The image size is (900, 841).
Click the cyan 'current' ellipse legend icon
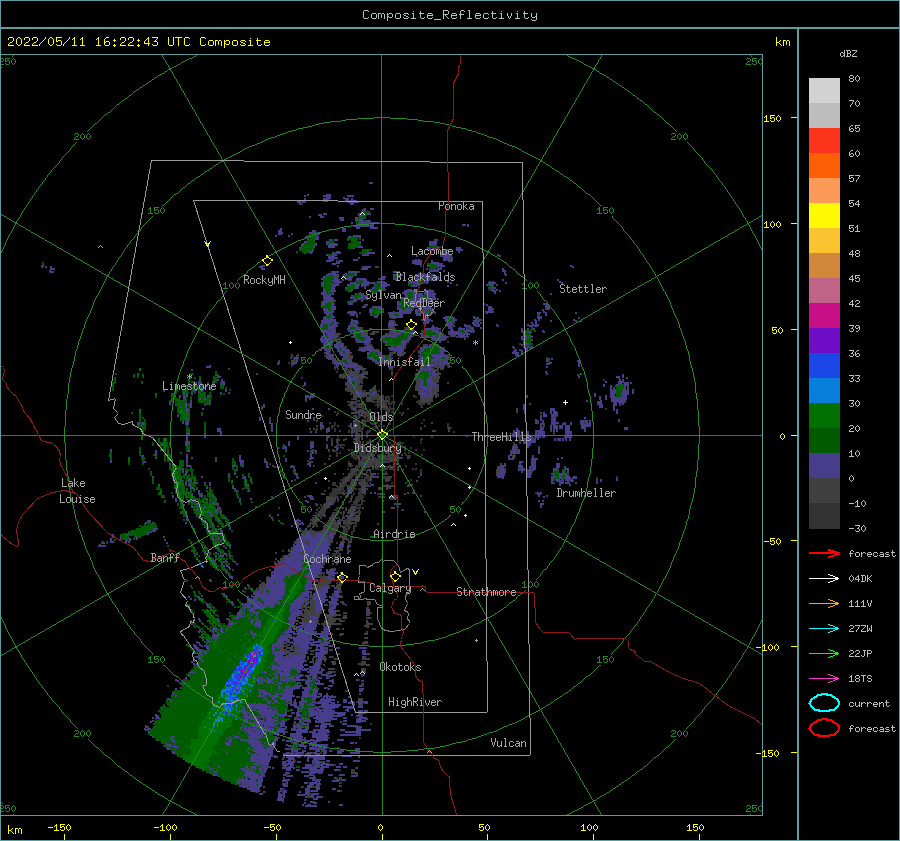pos(824,703)
